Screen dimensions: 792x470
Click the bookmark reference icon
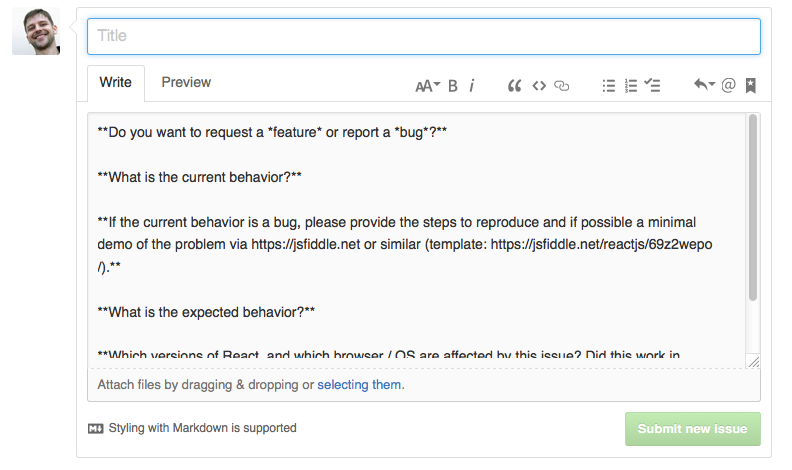[751, 86]
